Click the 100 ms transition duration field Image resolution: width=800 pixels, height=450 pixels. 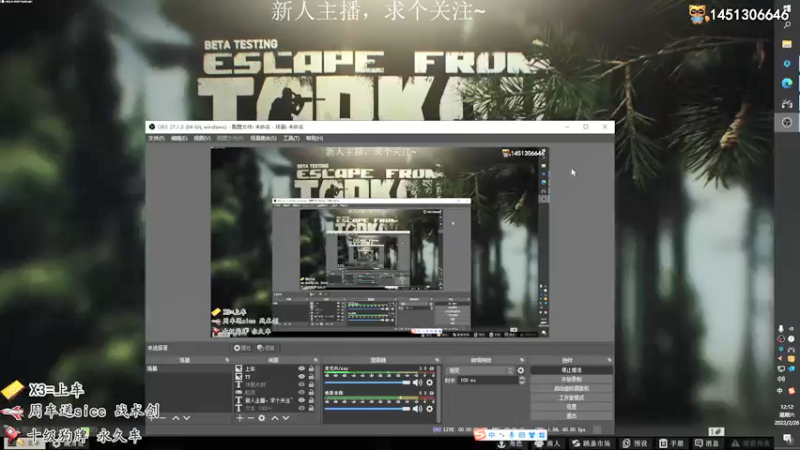(x=488, y=381)
